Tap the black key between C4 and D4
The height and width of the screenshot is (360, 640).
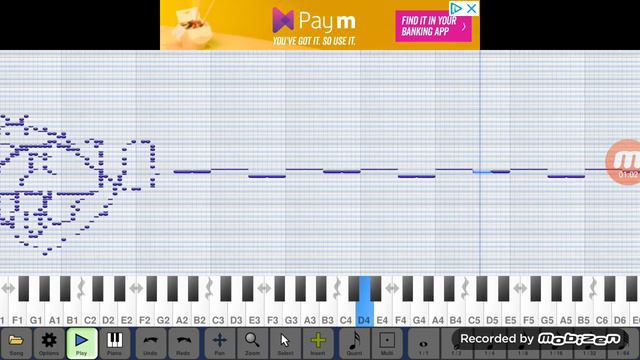tap(354, 289)
